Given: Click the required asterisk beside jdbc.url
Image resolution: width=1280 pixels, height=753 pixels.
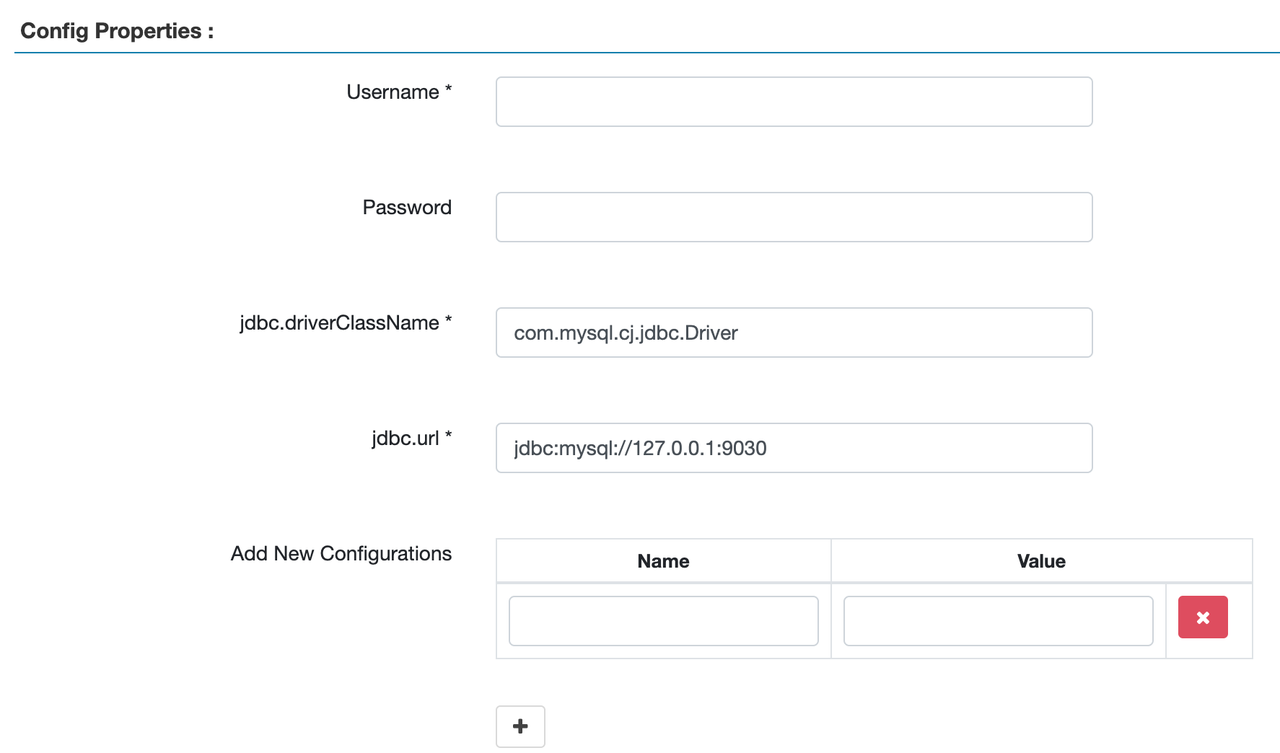Looking at the screenshot, I should 448,437.
